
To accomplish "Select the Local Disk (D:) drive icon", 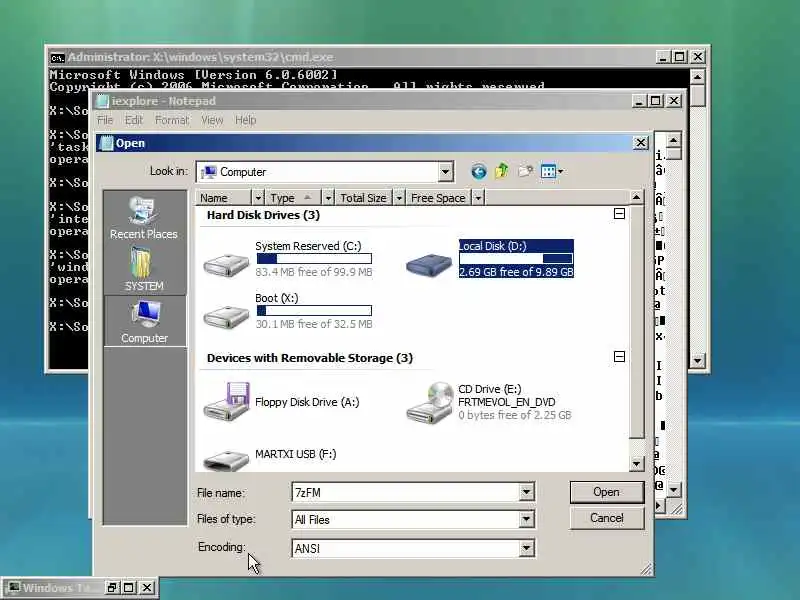I will click(429, 264).
